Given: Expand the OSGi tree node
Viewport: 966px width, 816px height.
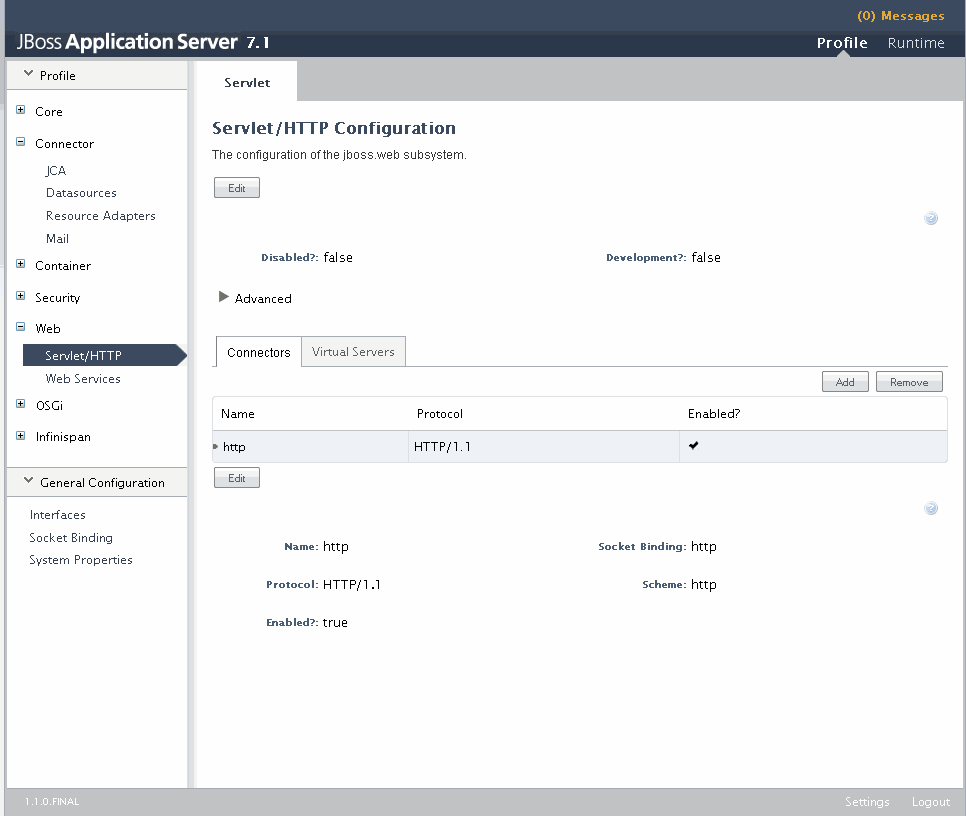Looking at the screenshot, I should [x=20, y=403].
